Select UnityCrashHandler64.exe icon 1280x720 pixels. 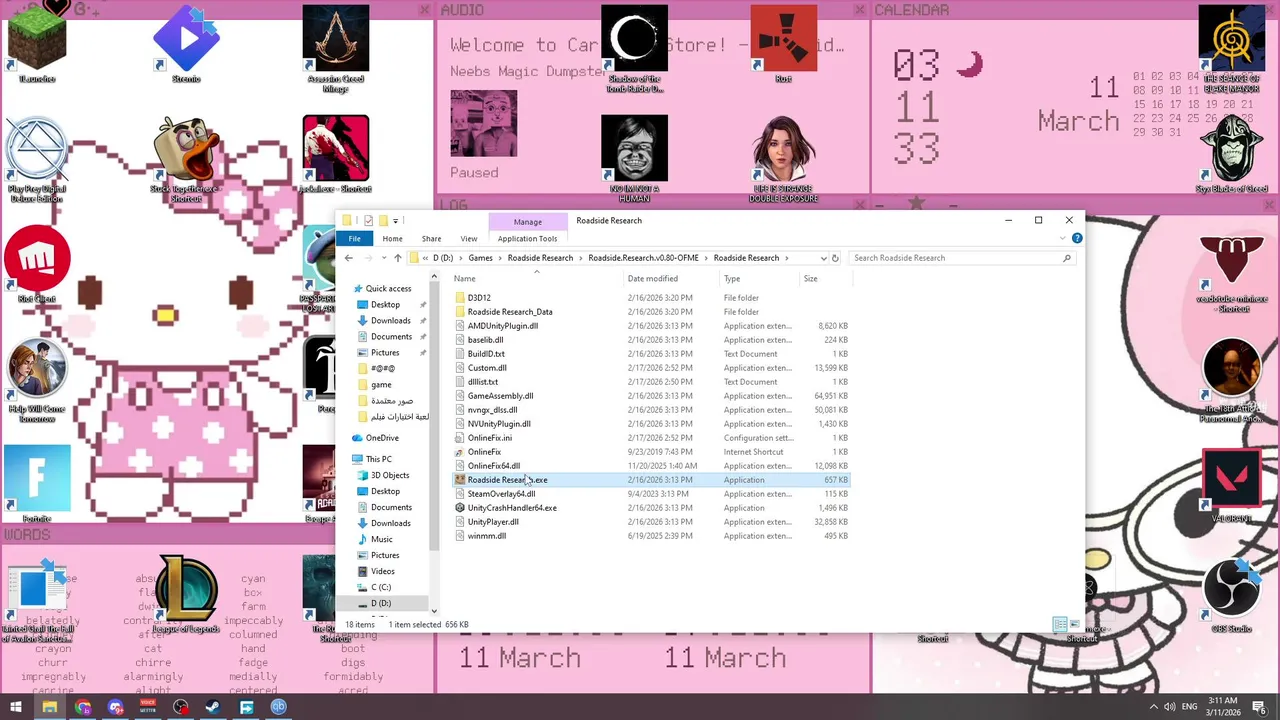tap(460, 508)
